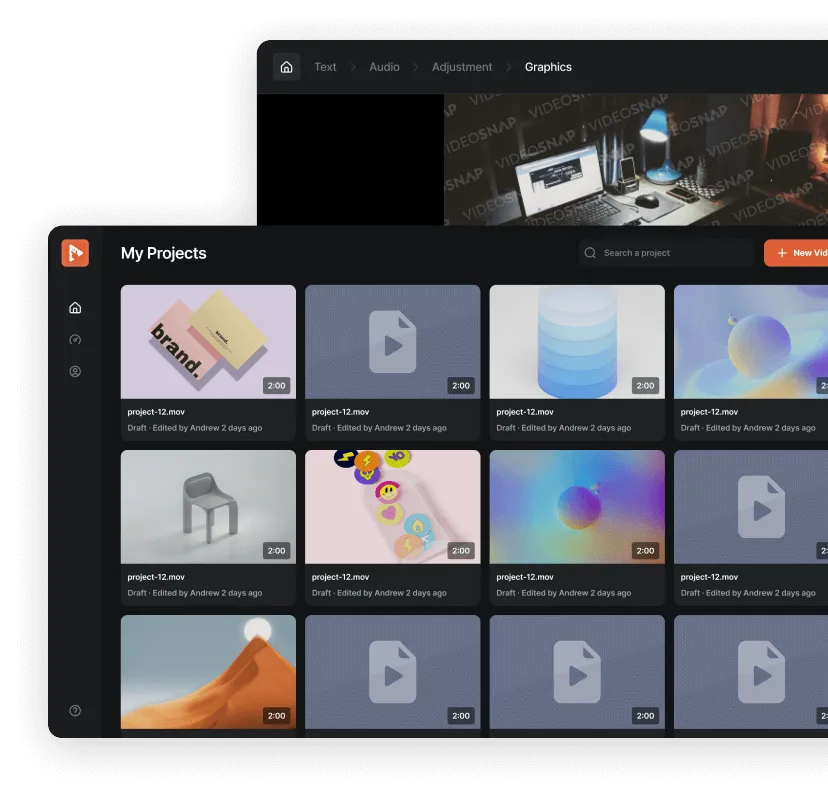Viewport: 828px width, 794px height.
Task: Switch to the Text step in the editor
Action: [325, 67]
